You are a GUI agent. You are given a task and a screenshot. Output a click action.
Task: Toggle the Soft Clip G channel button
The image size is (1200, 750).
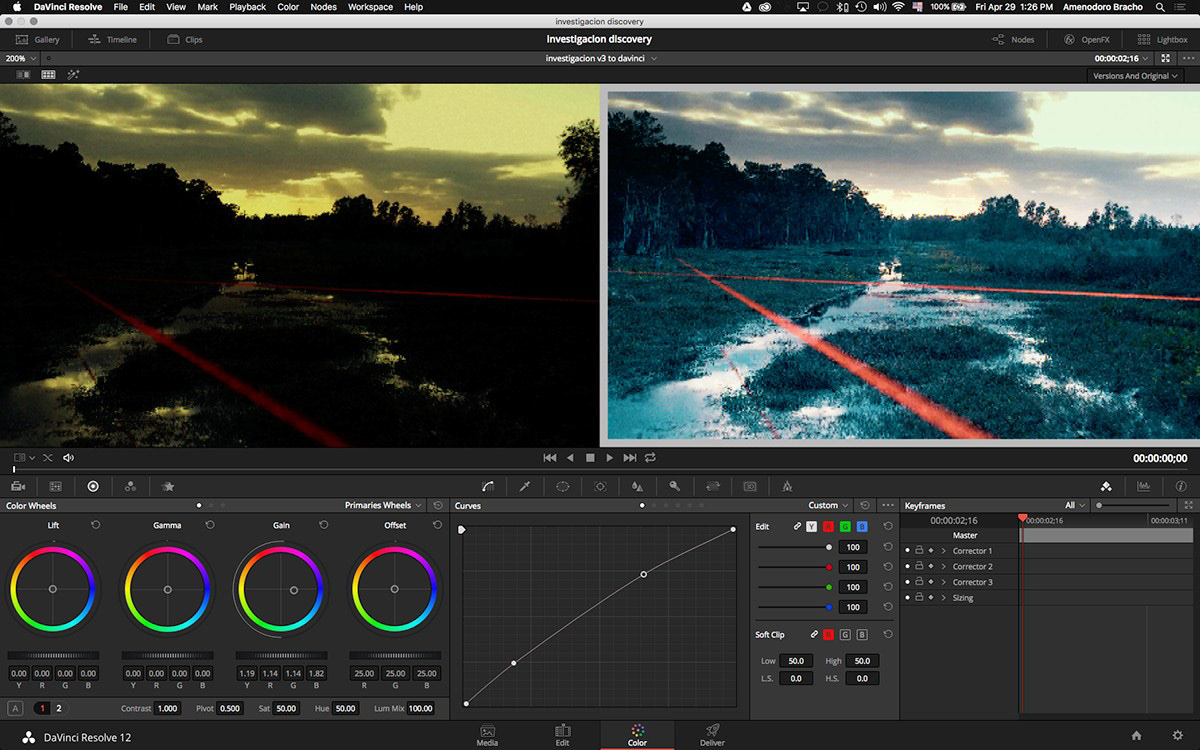click(x=845, y=634)
